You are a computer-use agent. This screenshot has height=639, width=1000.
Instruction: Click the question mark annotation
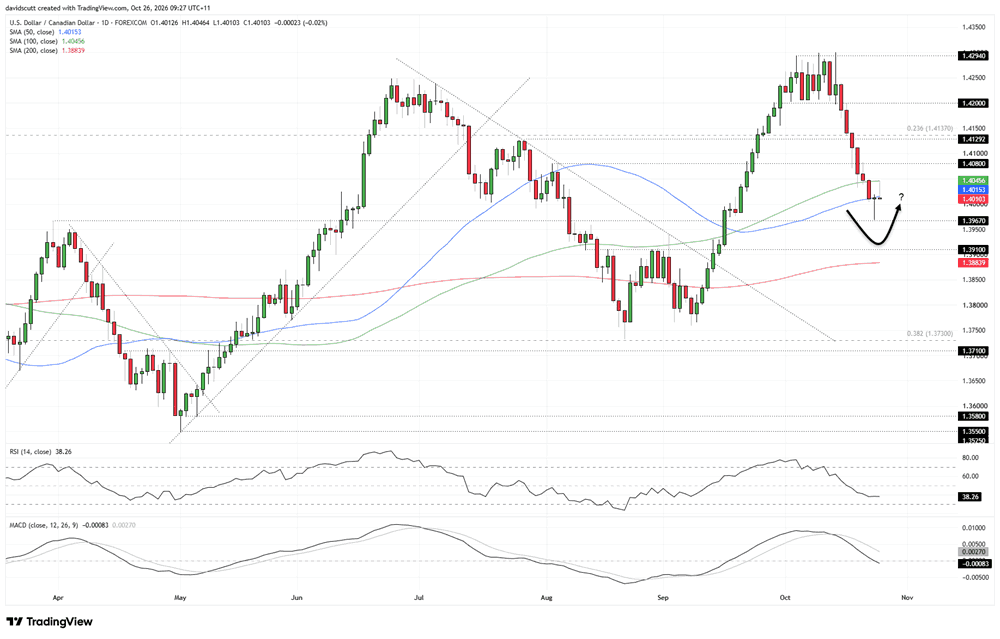click(901, 196)
